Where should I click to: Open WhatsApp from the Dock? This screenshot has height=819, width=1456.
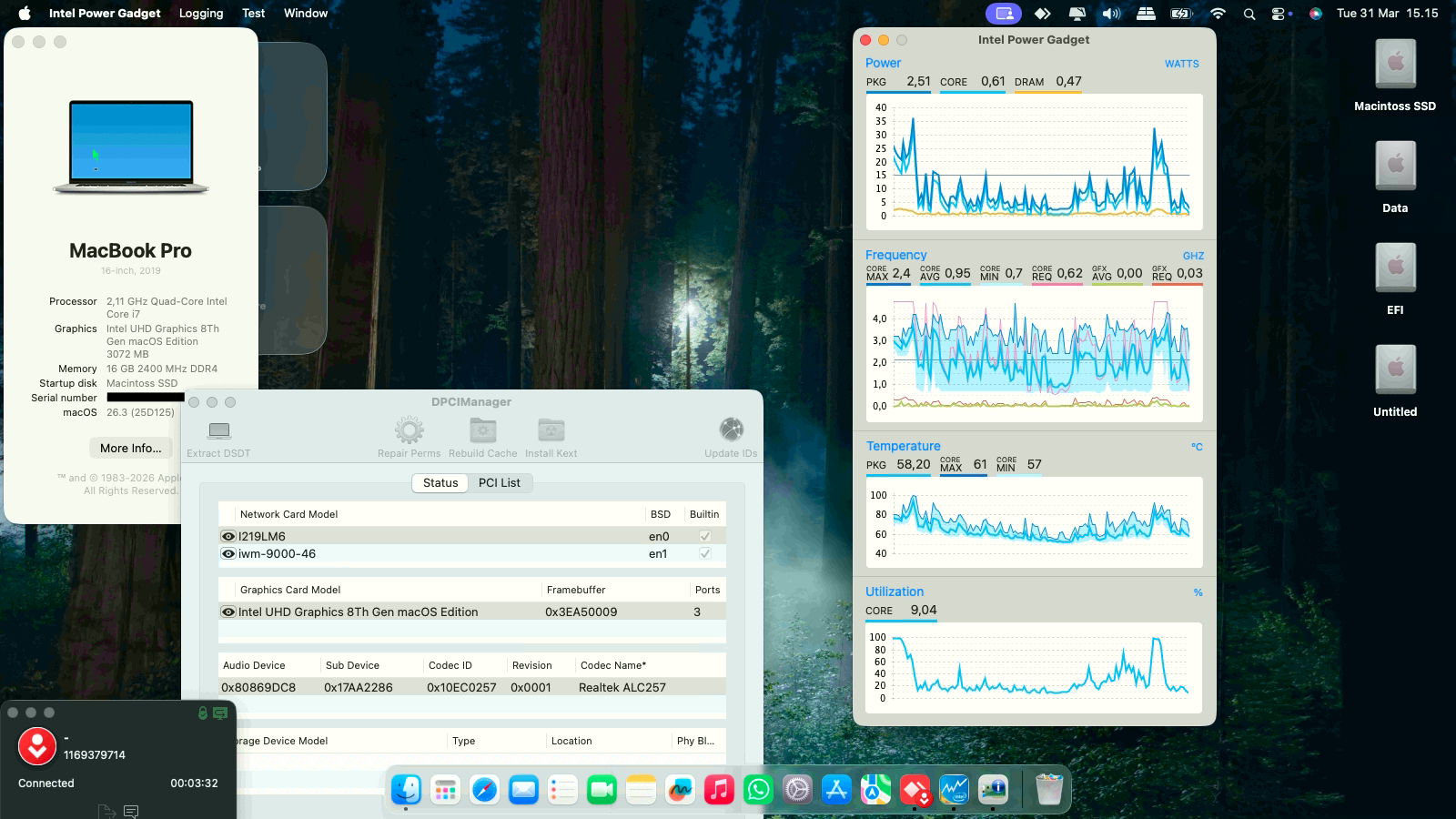coord(758,790)
